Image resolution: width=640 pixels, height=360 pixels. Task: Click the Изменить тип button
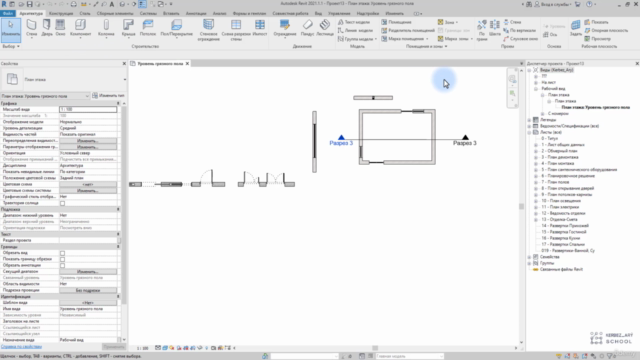click(x=108, y=96)
